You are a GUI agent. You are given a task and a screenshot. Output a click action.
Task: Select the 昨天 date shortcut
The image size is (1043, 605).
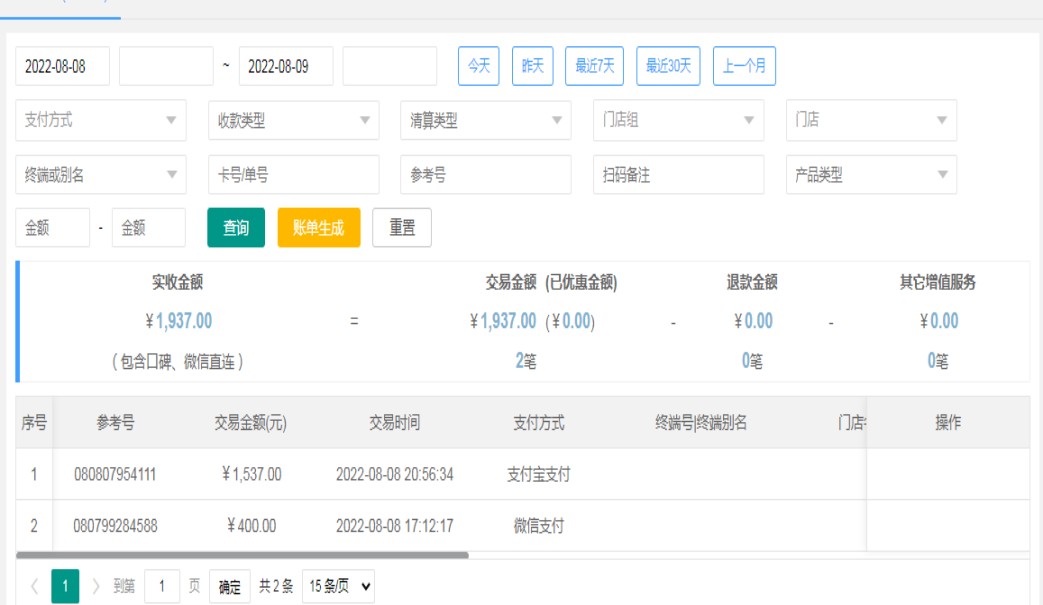pos(532,66)
